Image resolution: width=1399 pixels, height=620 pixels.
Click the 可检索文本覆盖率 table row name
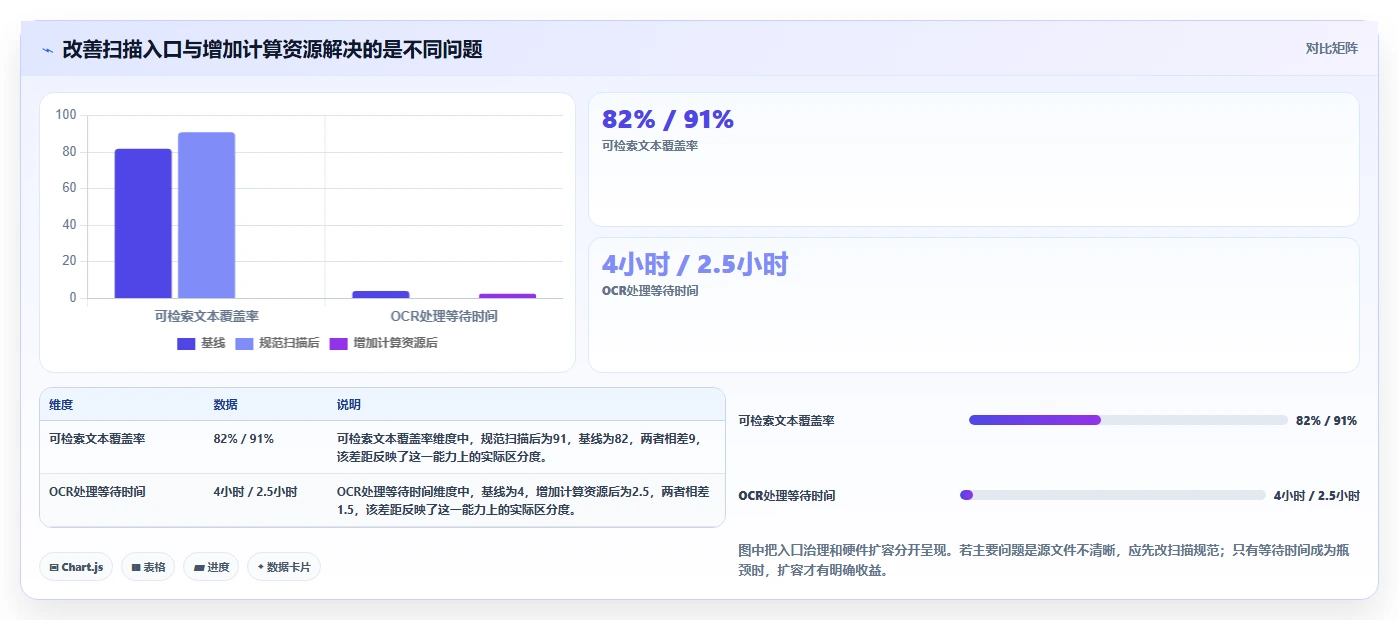(x=97, y=438)
